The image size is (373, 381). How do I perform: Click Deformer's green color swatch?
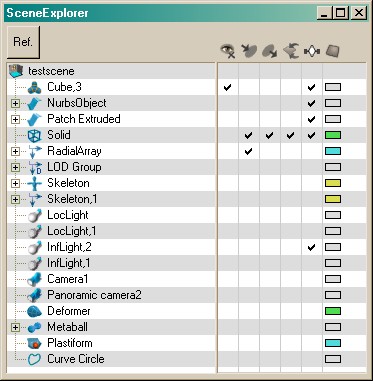(x=333, y=311)
